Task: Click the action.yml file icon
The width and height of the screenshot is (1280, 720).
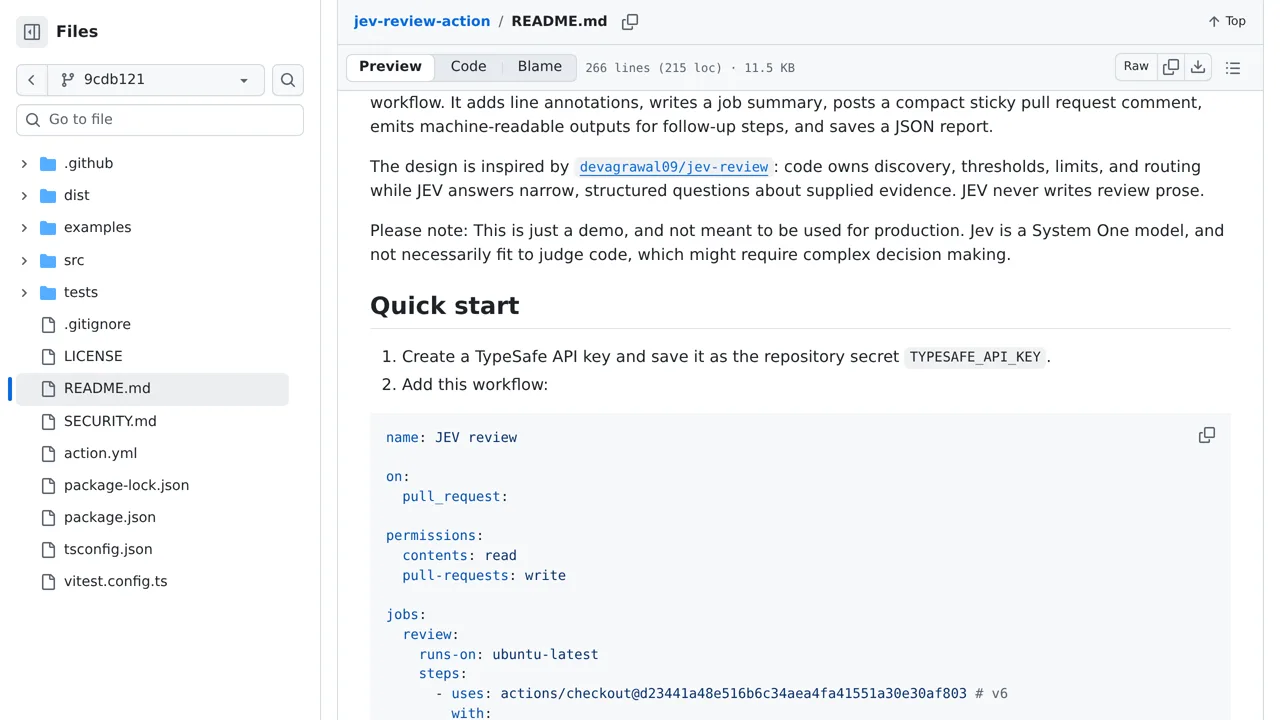Action: coord(48,453)
